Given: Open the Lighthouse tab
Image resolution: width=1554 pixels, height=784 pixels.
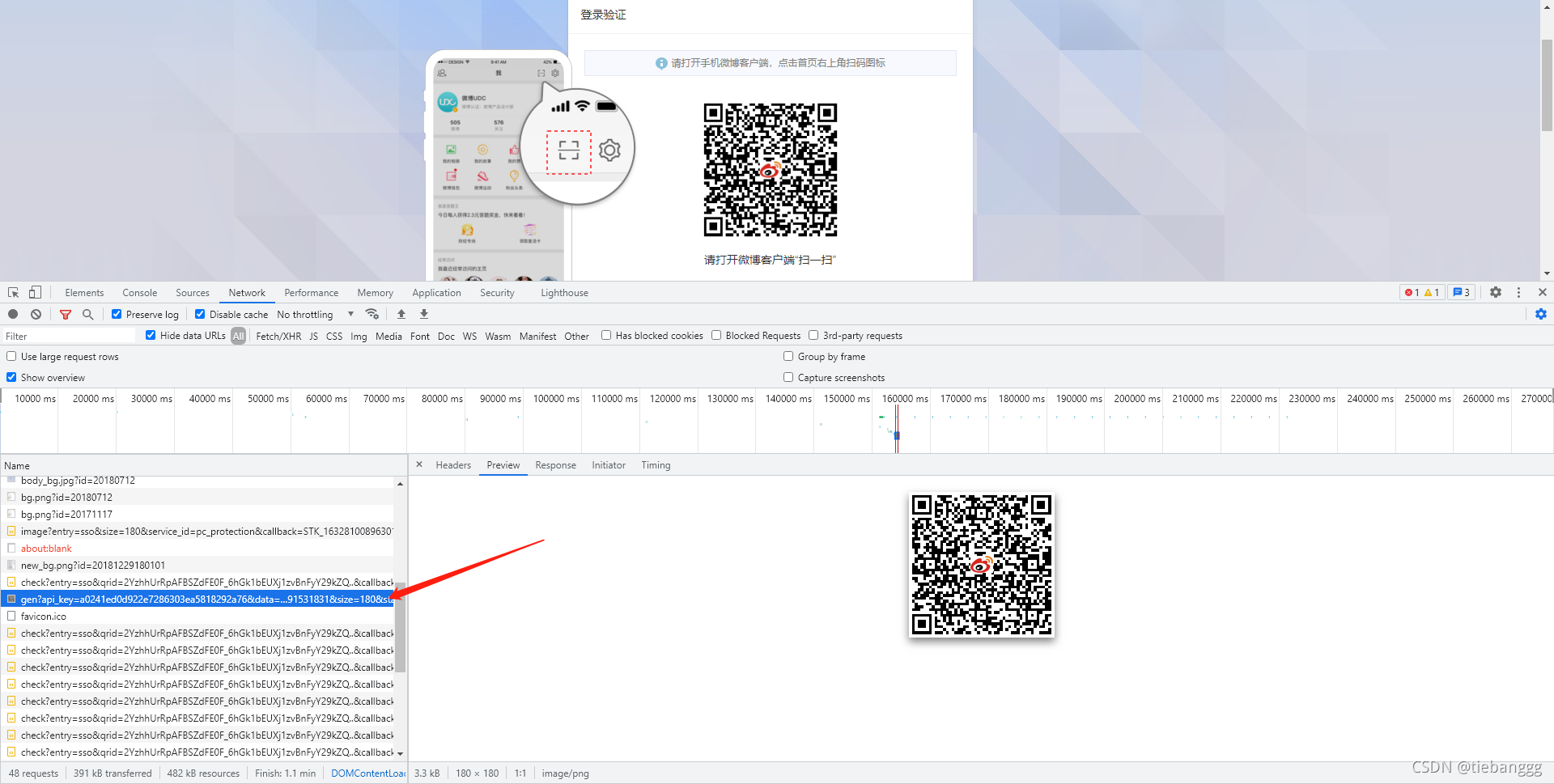Looking at the screenshot, I should (564, 293).
